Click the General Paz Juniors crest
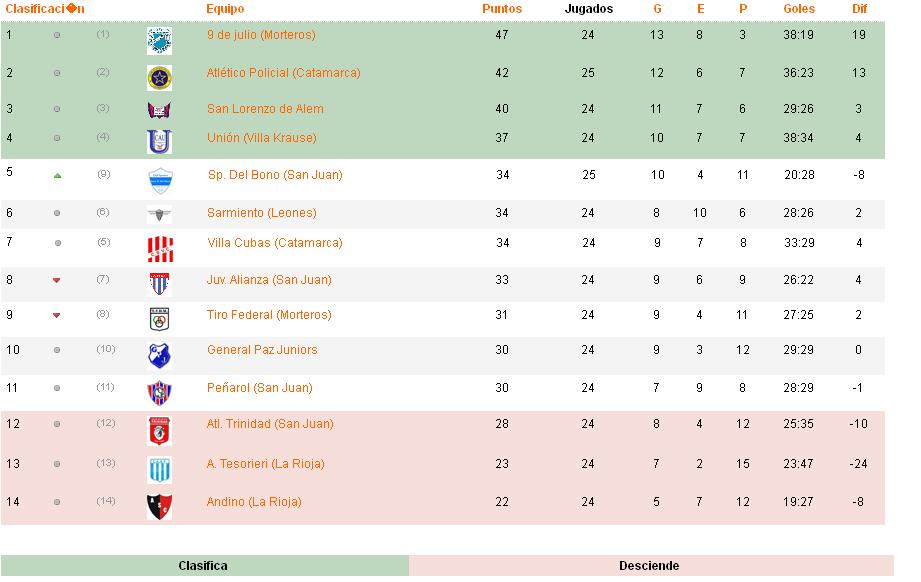Viewport: 921px width, 582px height. [159, 354]
